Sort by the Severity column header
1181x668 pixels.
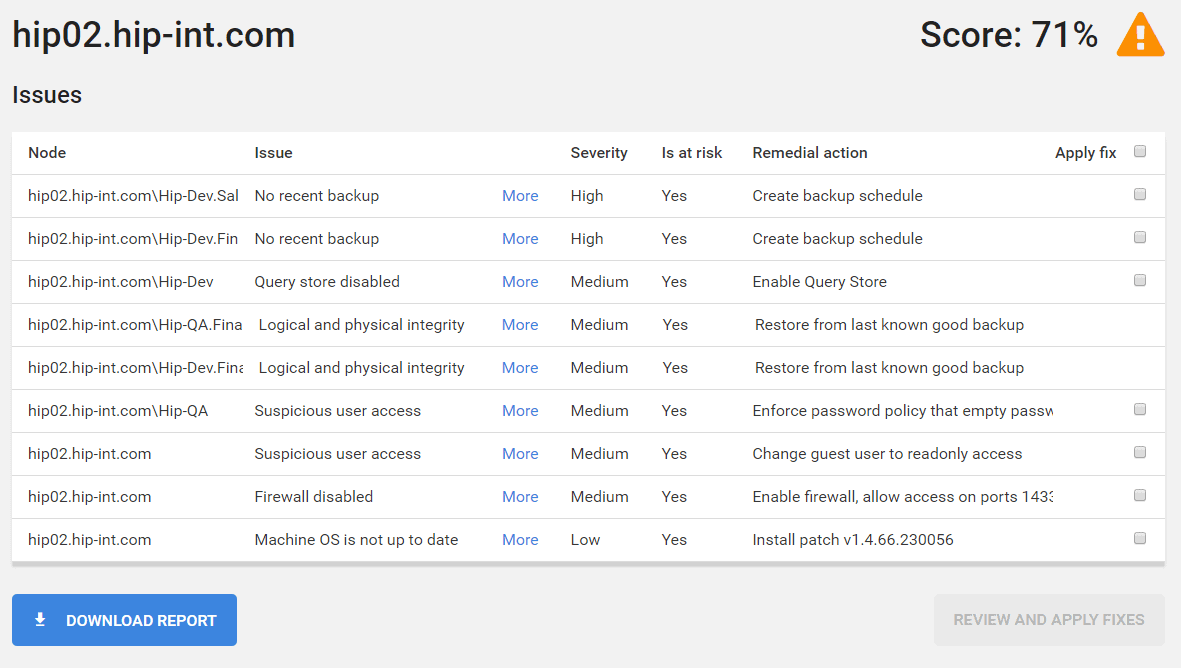[x=598, y=153]
